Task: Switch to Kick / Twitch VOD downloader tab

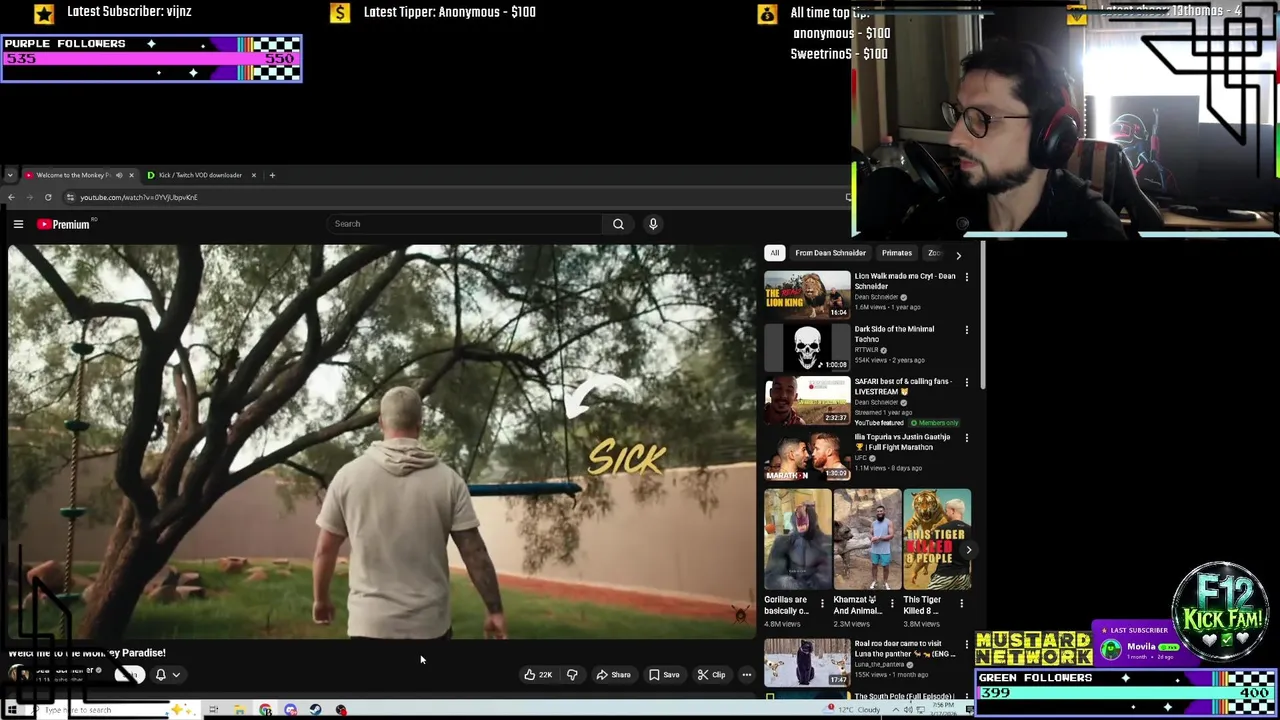Action: pos(200,175)
